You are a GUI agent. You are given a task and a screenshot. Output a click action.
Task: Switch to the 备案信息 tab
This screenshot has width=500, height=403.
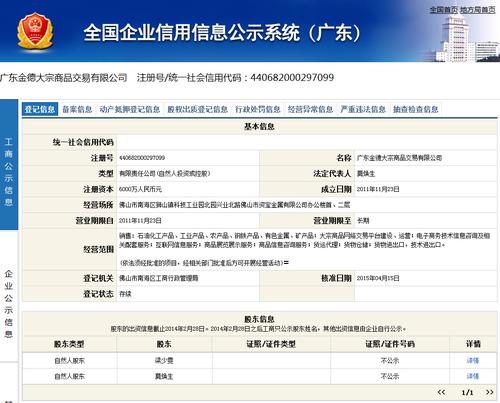point(77,109)
